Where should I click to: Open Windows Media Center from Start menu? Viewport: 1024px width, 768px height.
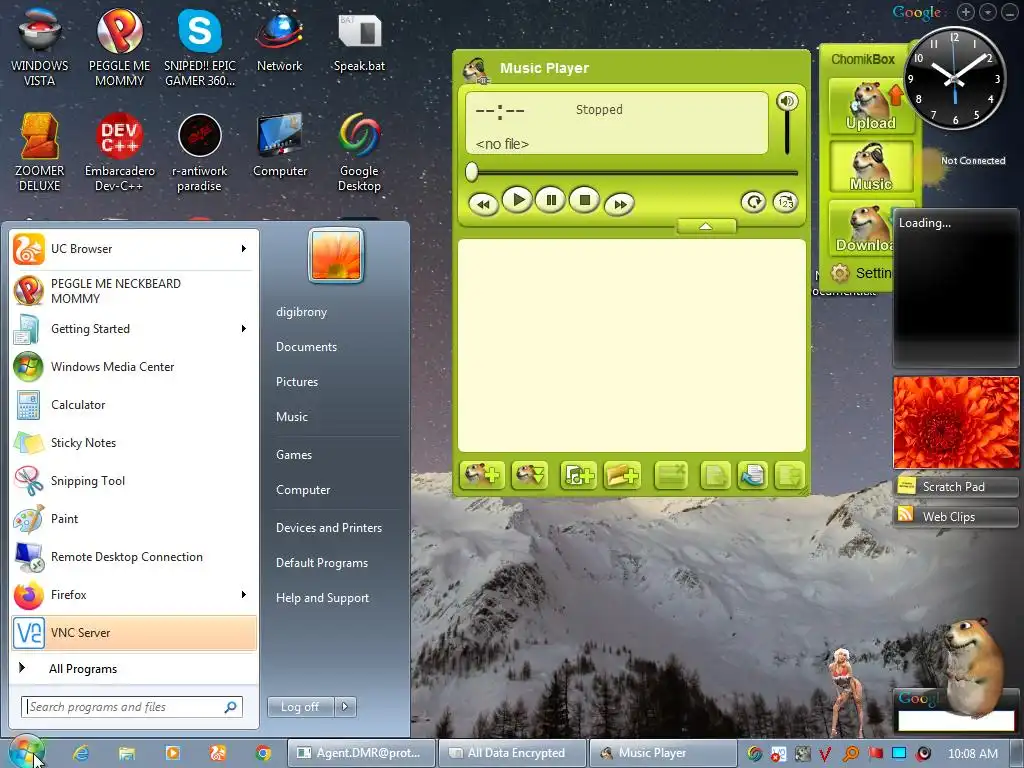point(134,366)
